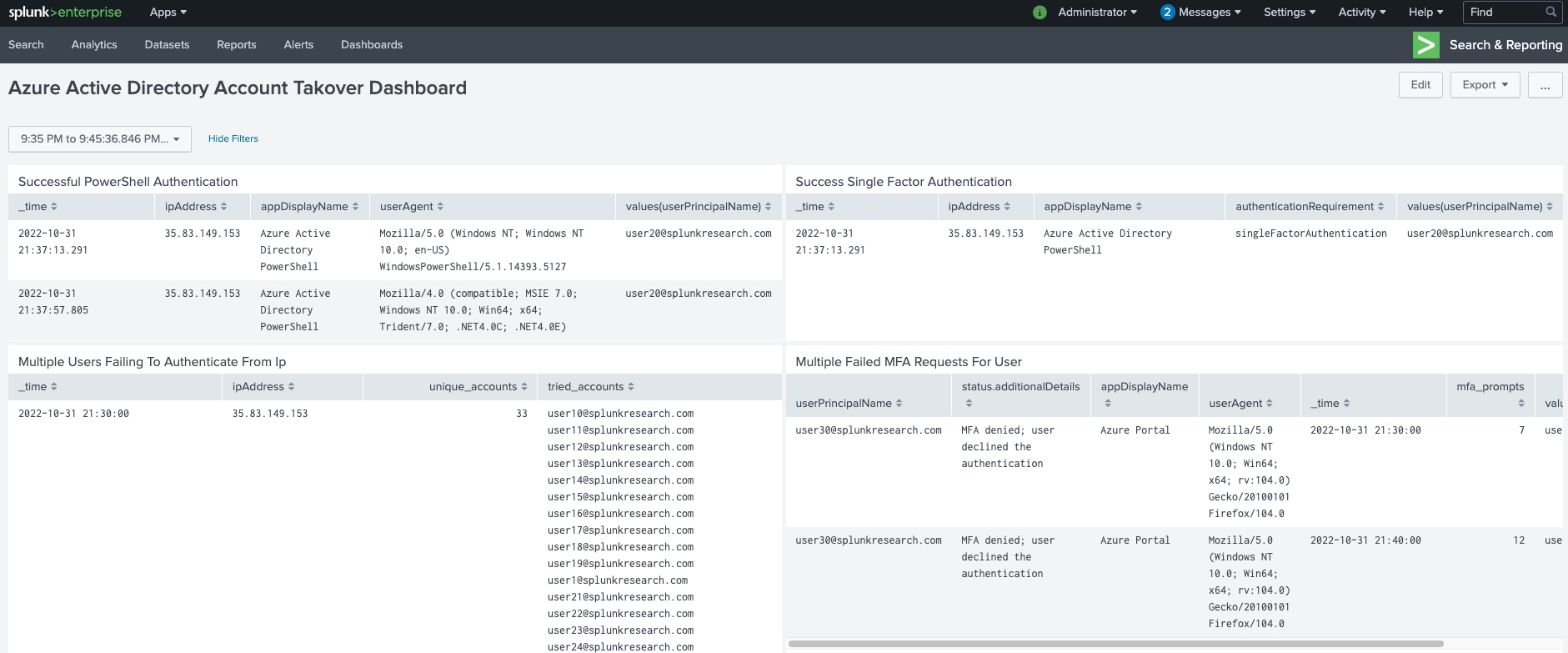Image resolution: width=1568 pixels, height=653 pixels.
Task: Open the time range picker dropdown
Action: (100, 139)
